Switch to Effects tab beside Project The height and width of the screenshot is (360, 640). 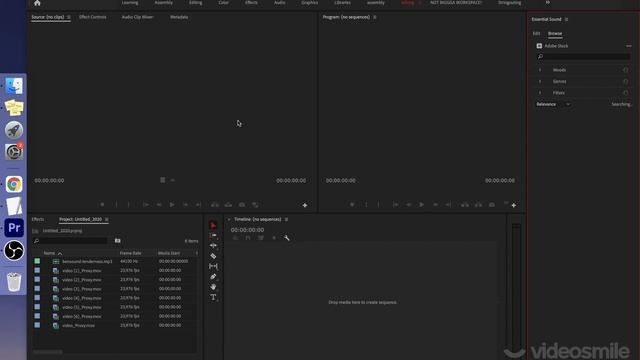coord(38,219)
